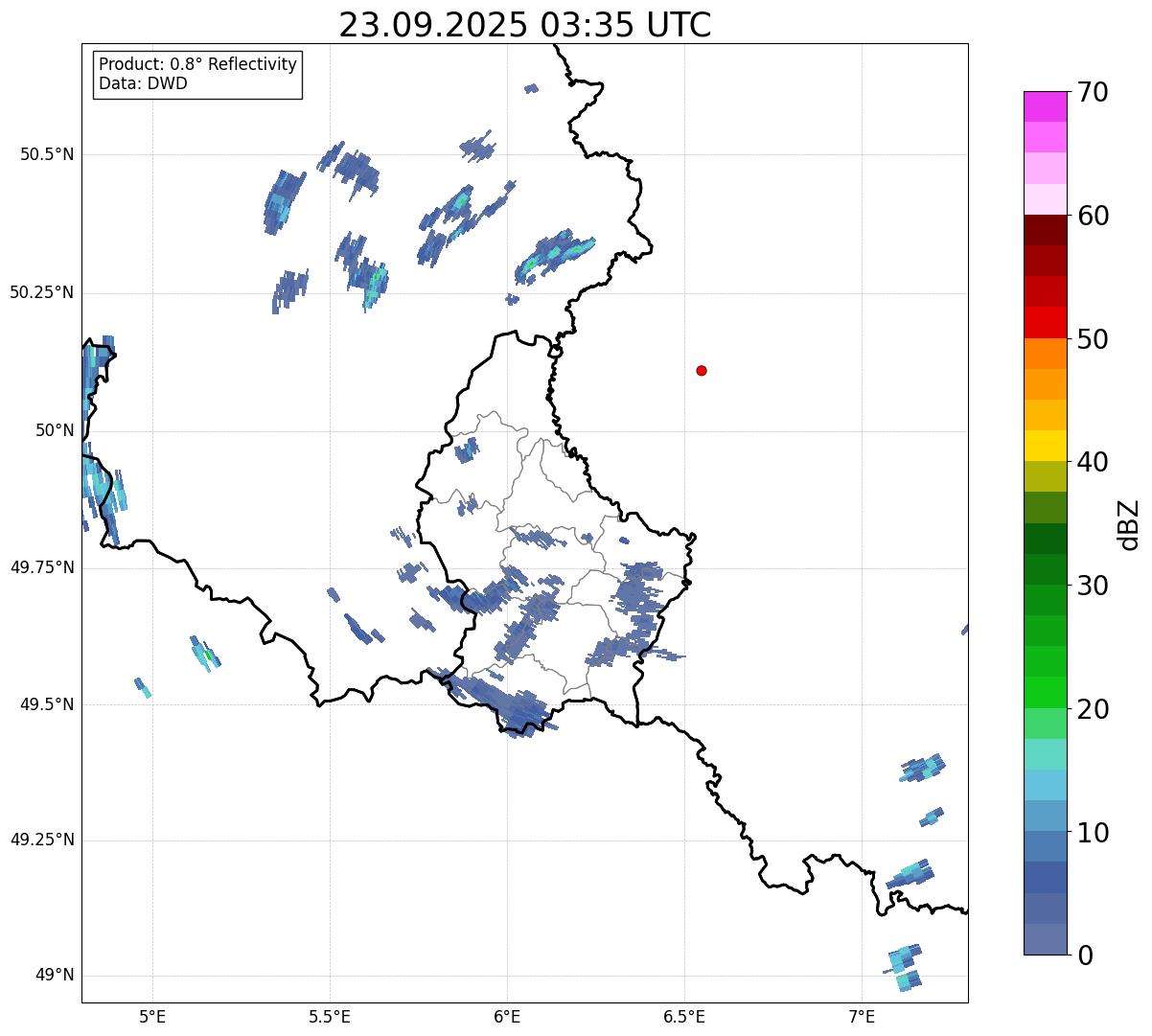Click the '50' colorbar tick label
The image size is (1152, 1036).
1093,339
